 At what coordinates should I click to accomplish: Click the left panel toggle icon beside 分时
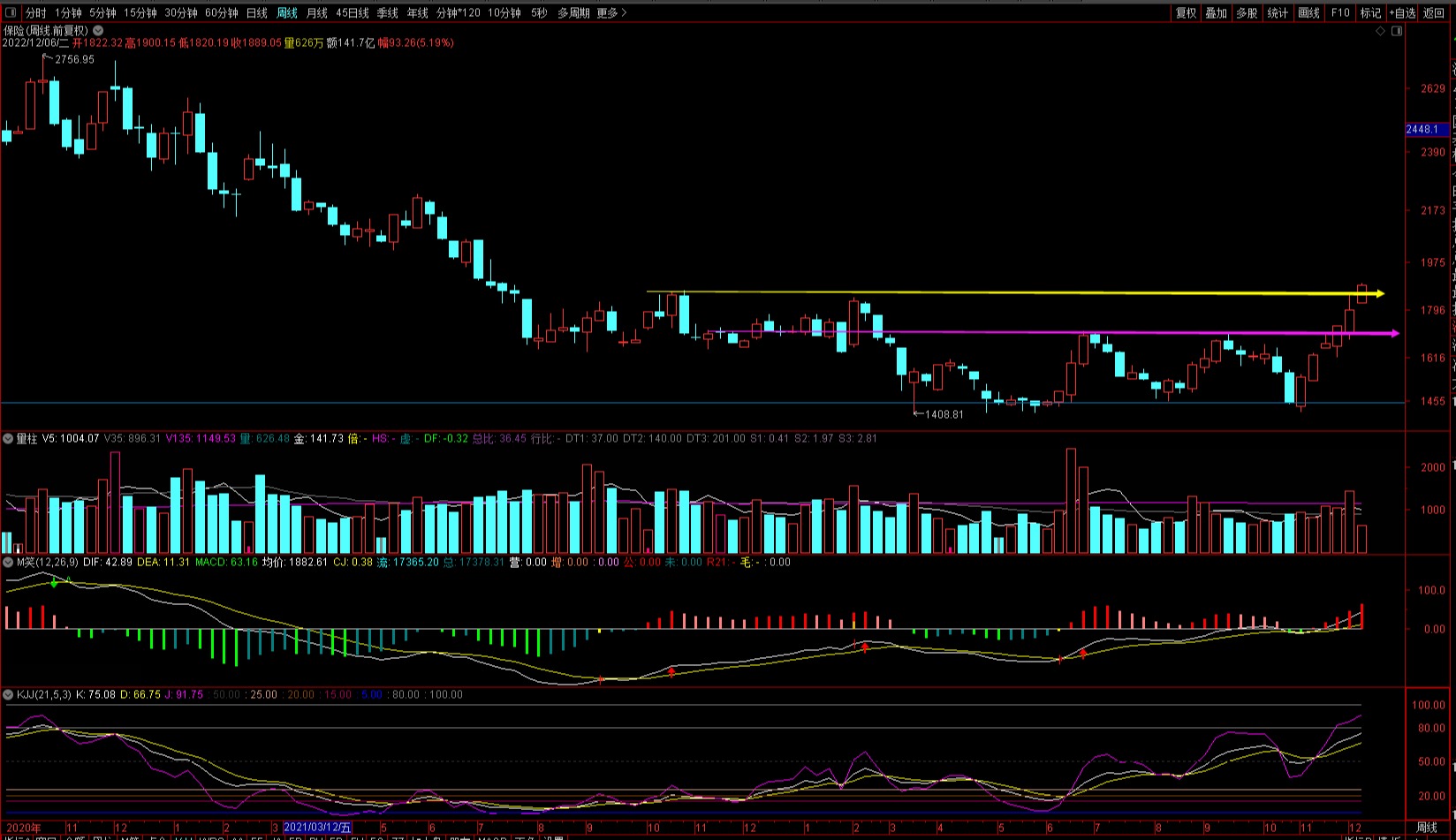click(x=11, y=13)
